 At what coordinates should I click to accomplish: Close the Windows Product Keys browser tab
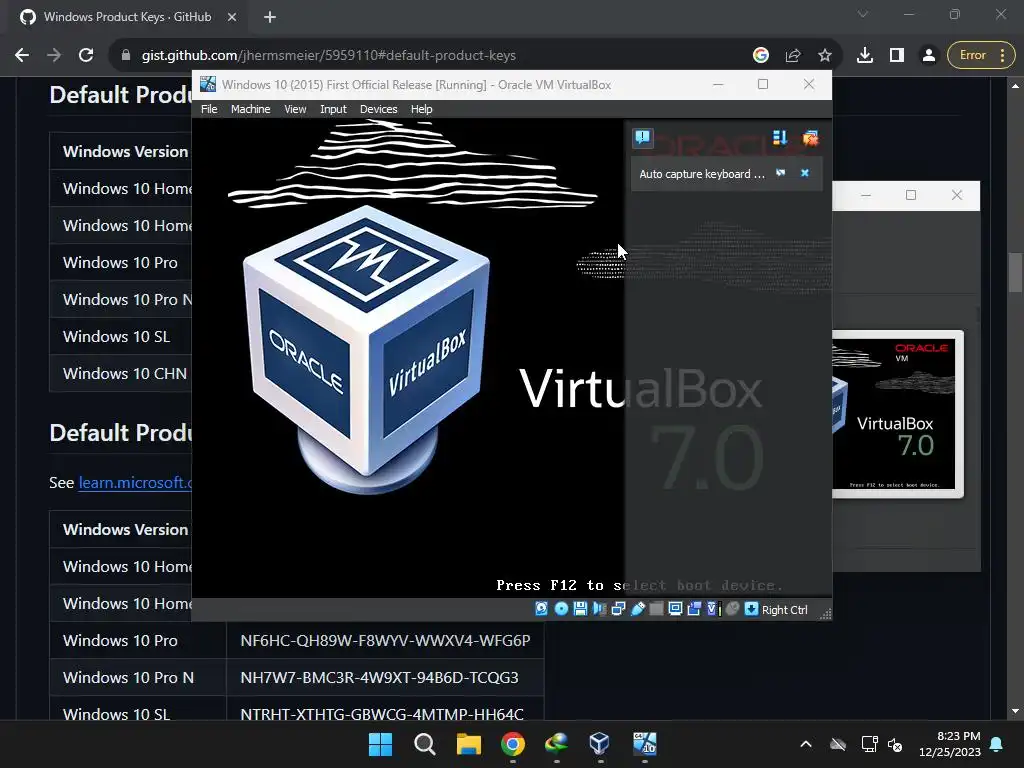click(x=232, y=17)
